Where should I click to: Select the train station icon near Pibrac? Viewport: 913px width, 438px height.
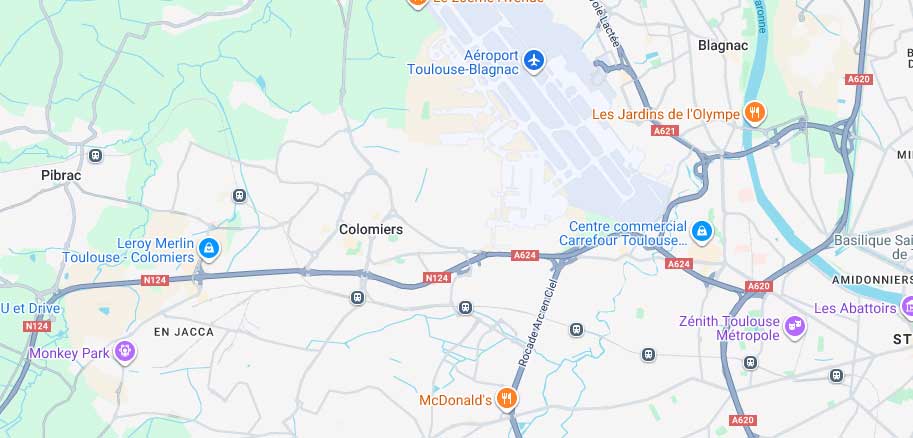[95, 156]
